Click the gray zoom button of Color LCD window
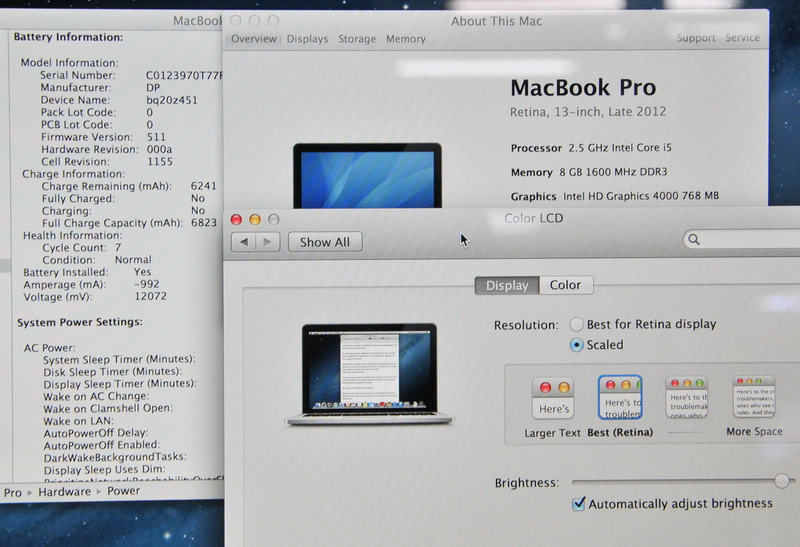 pos(274,219)
